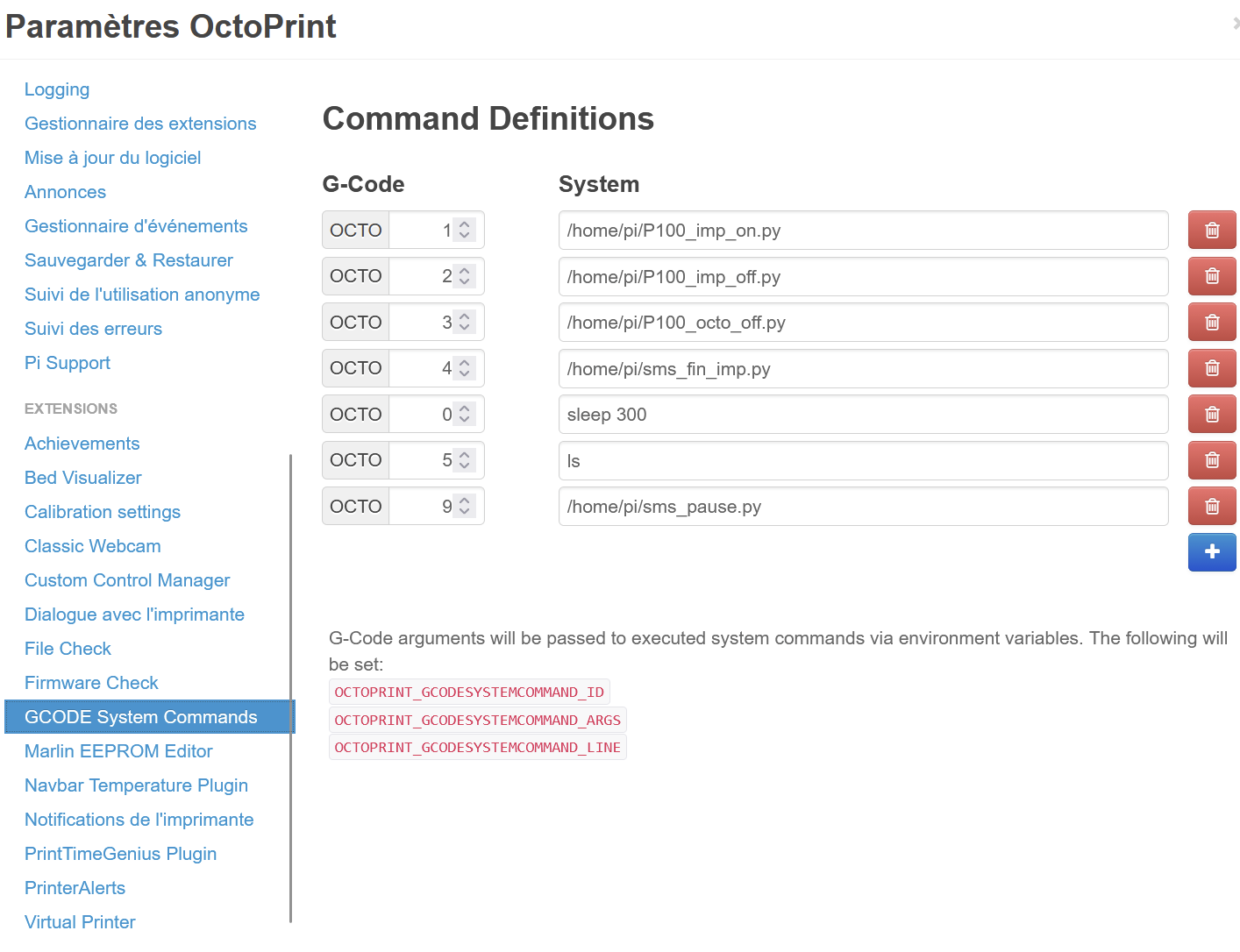Click the /home/pi/sms_pause.py input field
Viewport: 1240px width, 952px height.
click(x=863, y=507)
